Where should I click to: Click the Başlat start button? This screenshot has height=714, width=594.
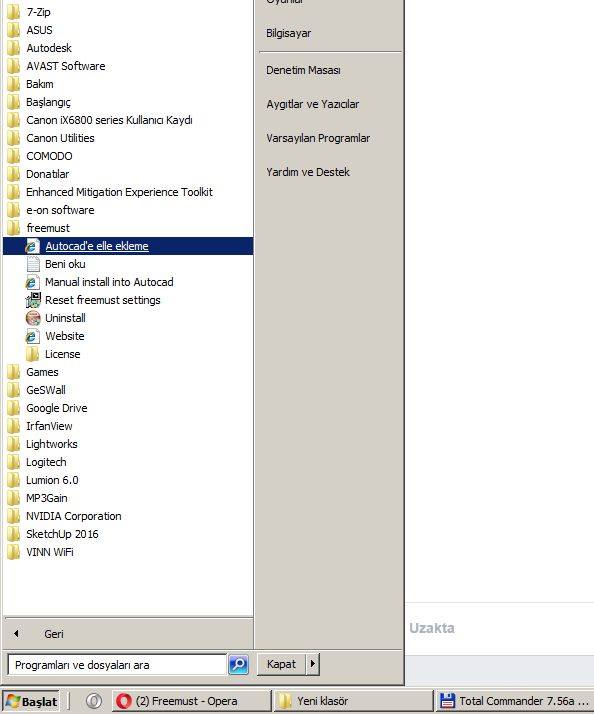tap(31, 701)
